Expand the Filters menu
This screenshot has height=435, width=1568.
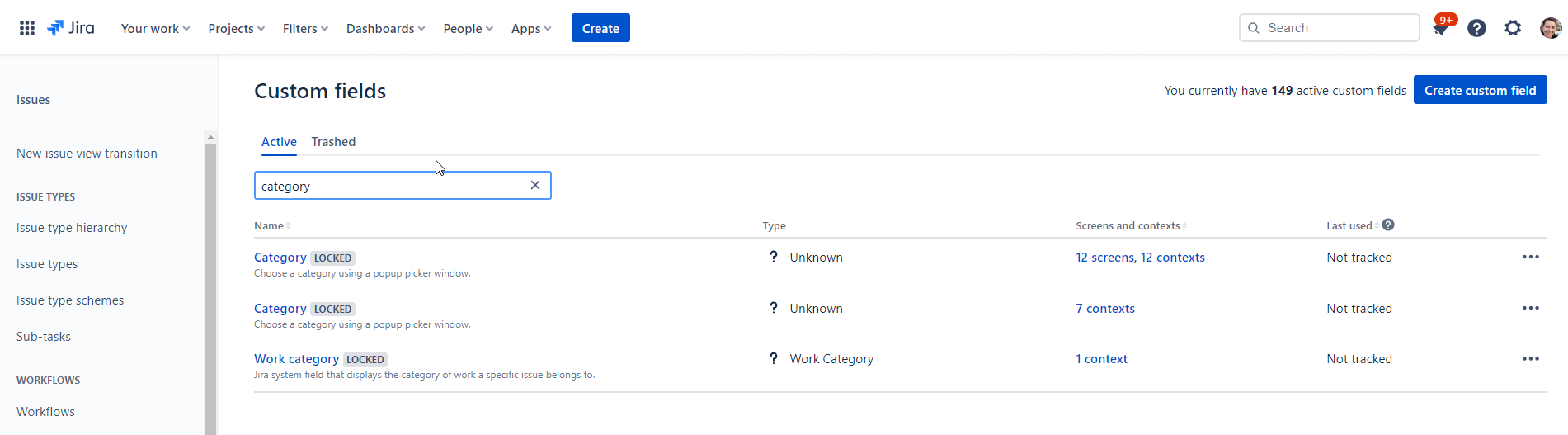(x=305, y=28)
